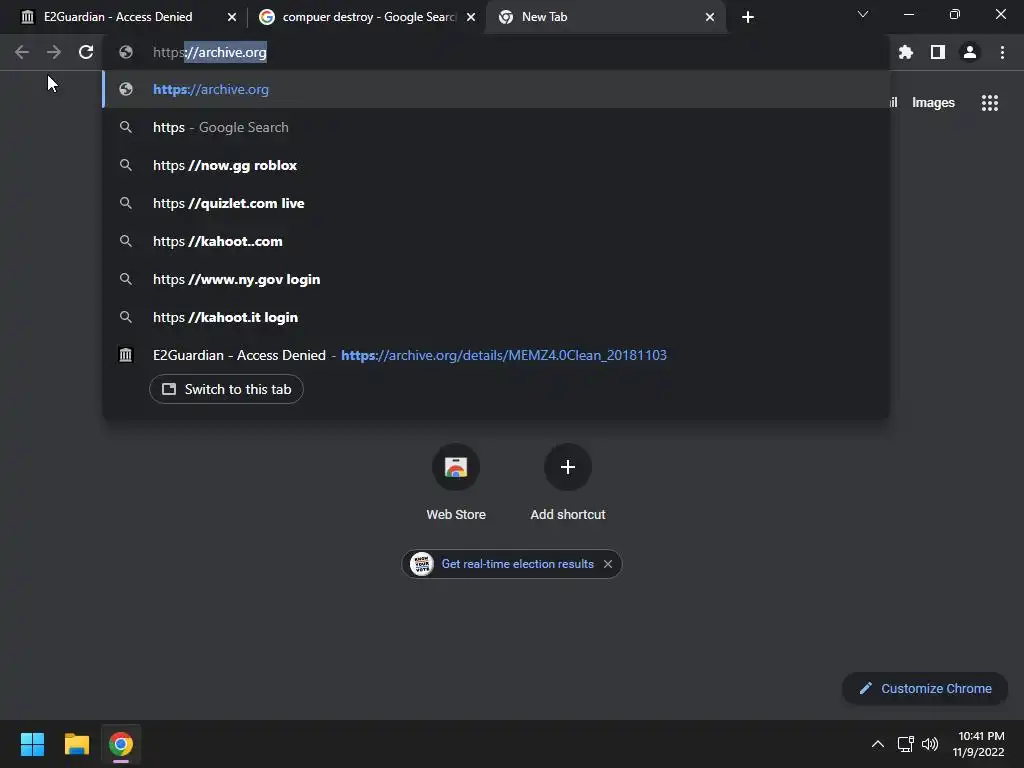Open File Explorer from the taskbar
The height and width of the screenshot is (768, 1024).
pos(76,744)
